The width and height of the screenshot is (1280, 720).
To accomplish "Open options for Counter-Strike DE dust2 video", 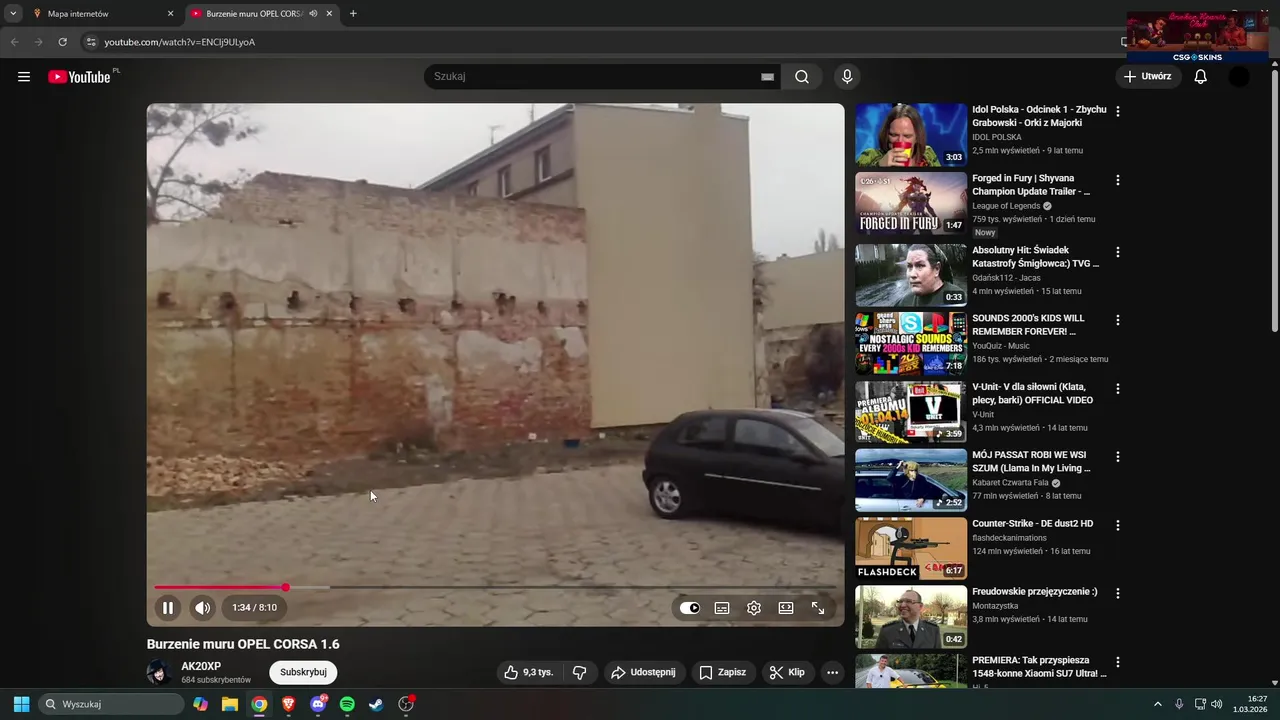I will click(x=1118, y=525).
